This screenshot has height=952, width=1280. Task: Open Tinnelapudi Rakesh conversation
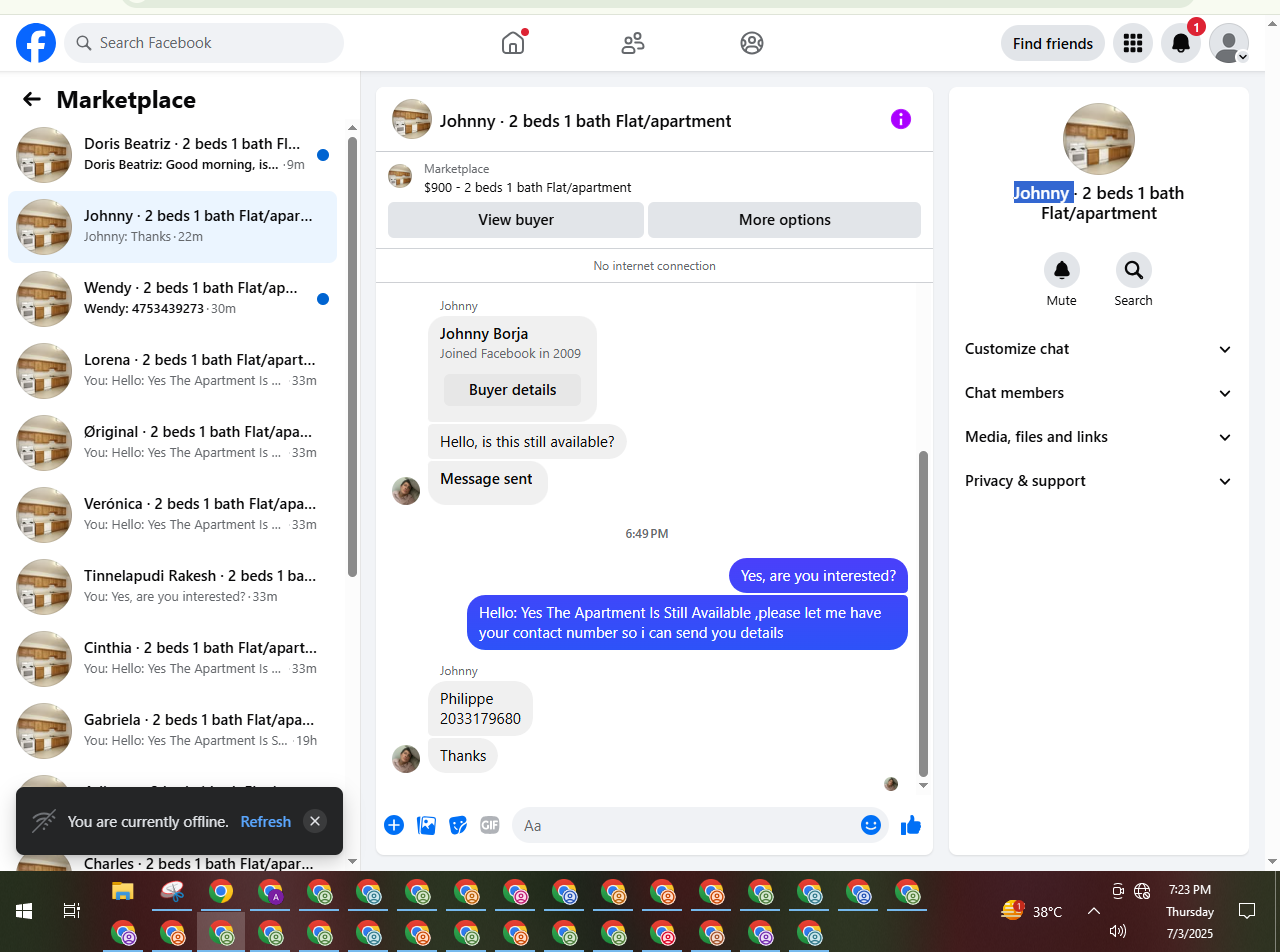click(x=172, y=587)
